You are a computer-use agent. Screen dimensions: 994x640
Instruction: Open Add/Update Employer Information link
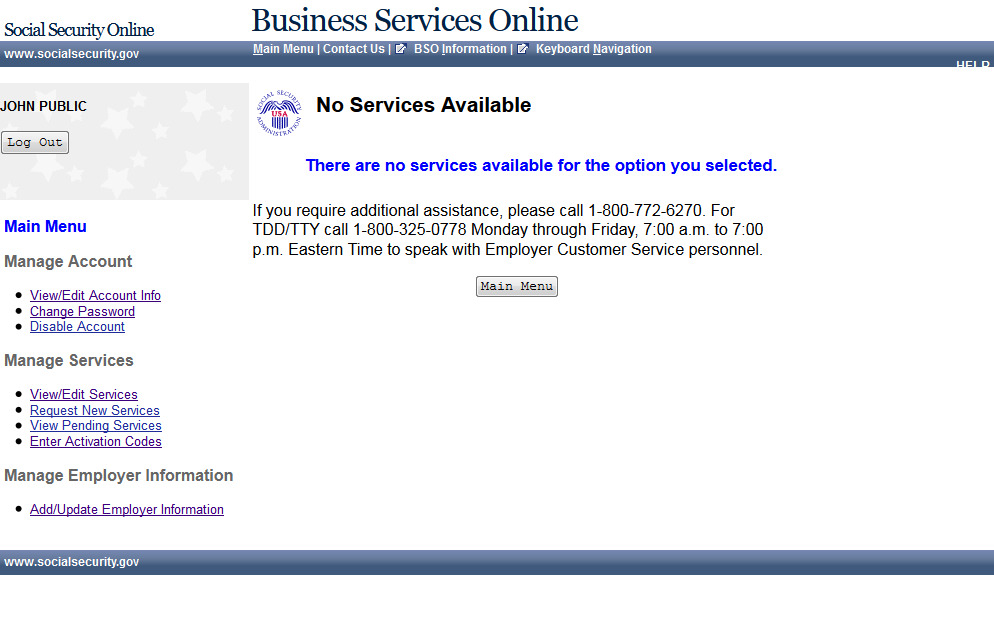coord(127,509)
